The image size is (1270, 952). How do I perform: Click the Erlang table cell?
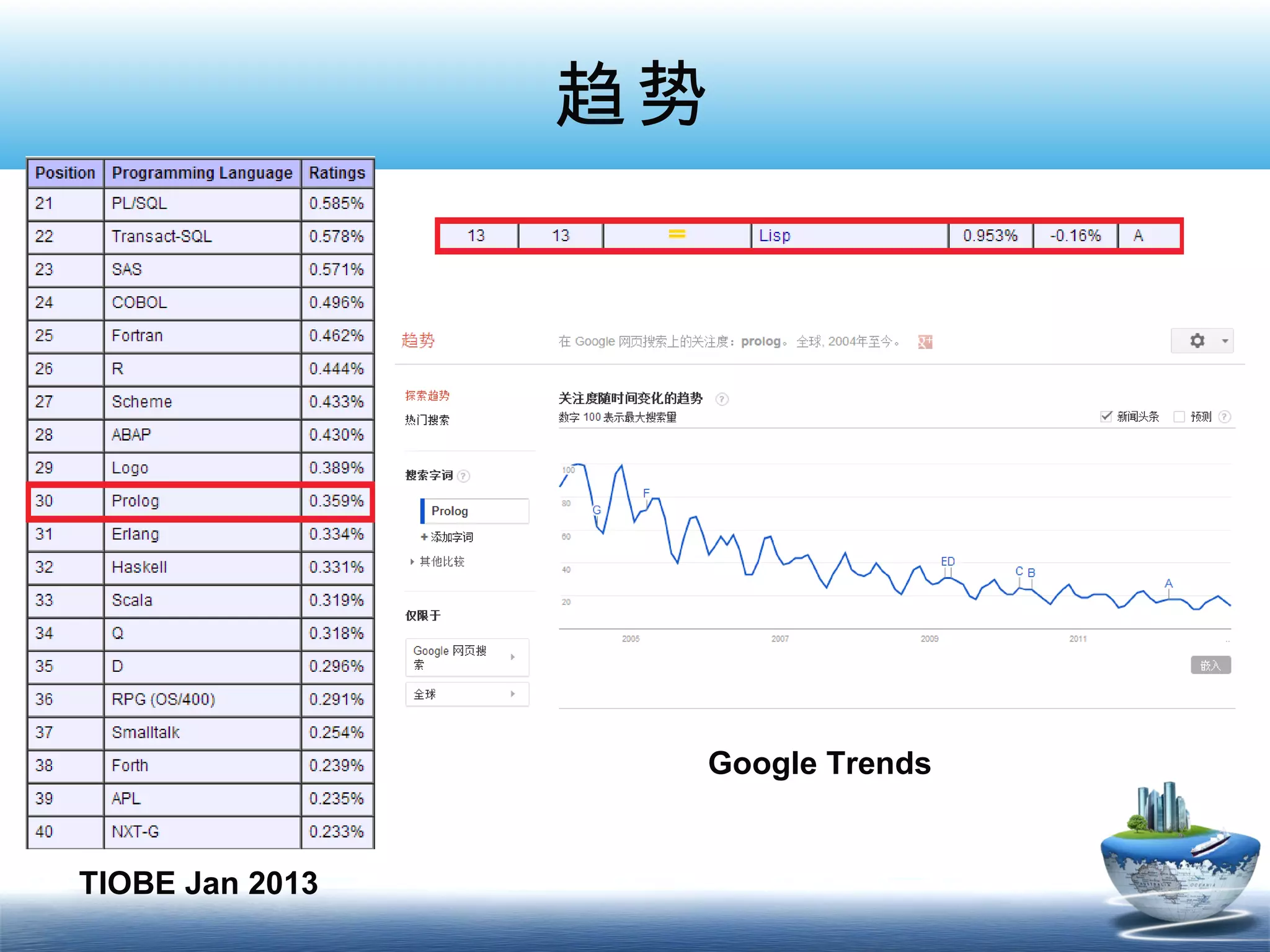(202, 534)
